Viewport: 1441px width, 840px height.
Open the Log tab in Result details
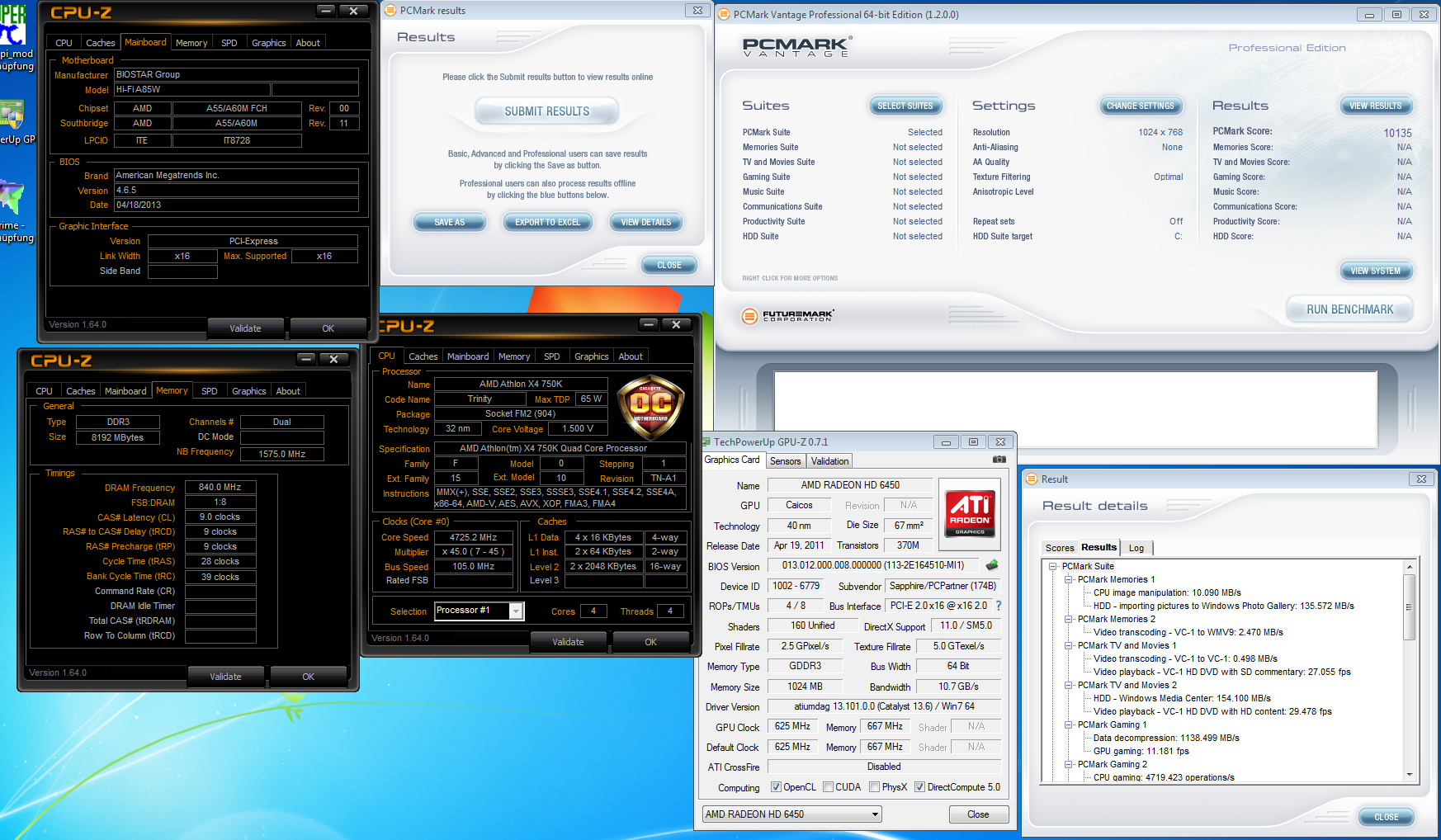pyautogui.click(x=1136, y=548)
